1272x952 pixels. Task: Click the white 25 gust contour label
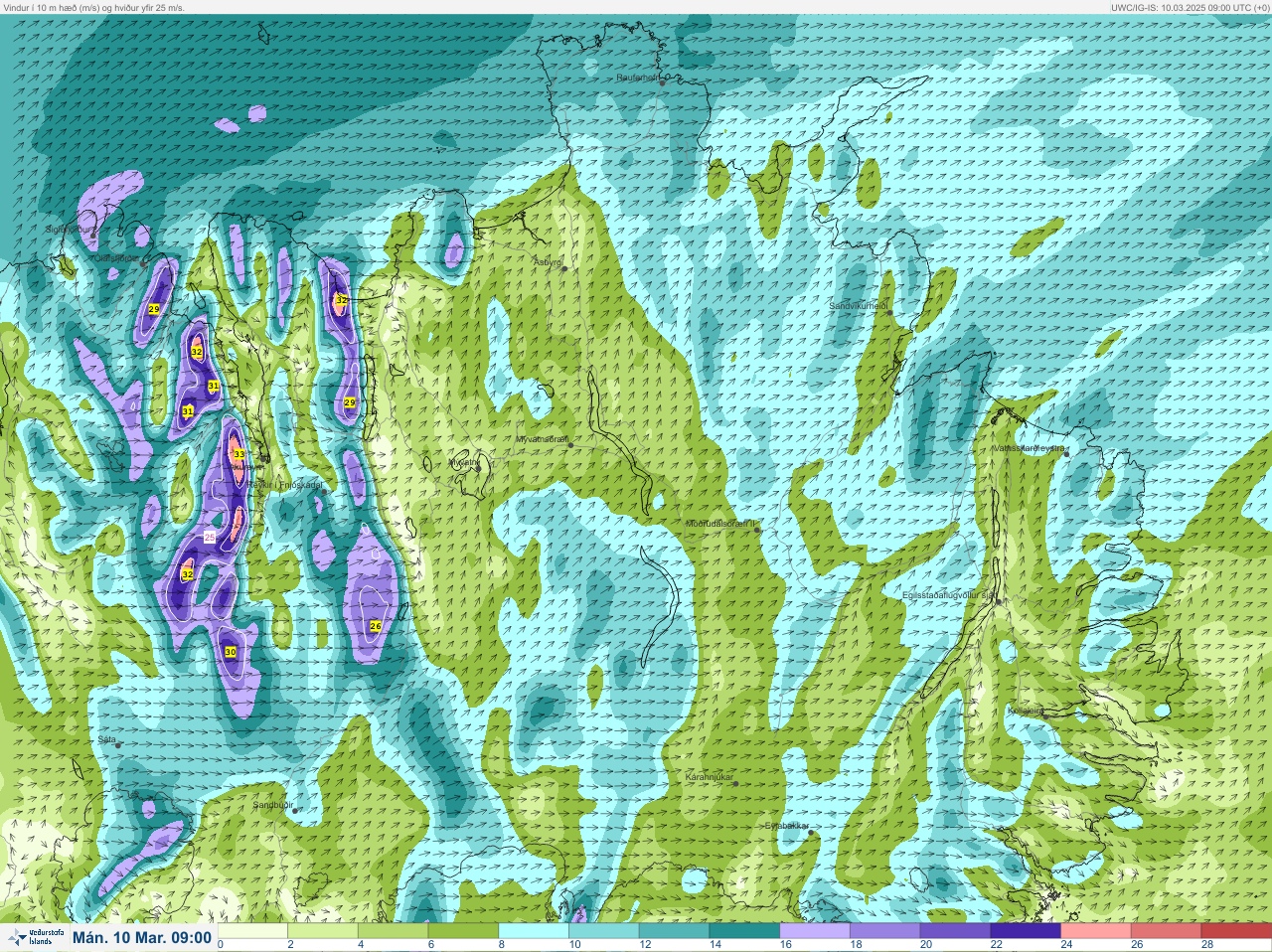(210, 537)
